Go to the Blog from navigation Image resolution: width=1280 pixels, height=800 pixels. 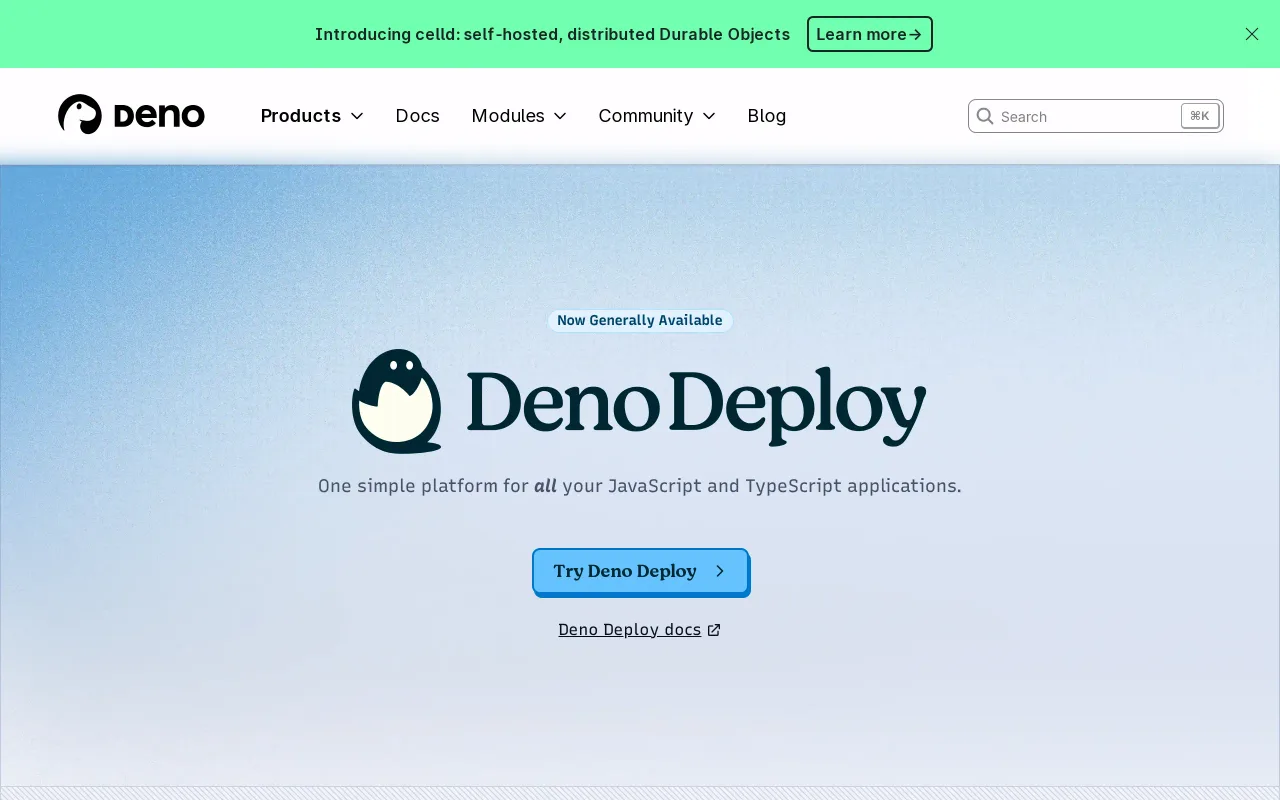tap(767, 116)
